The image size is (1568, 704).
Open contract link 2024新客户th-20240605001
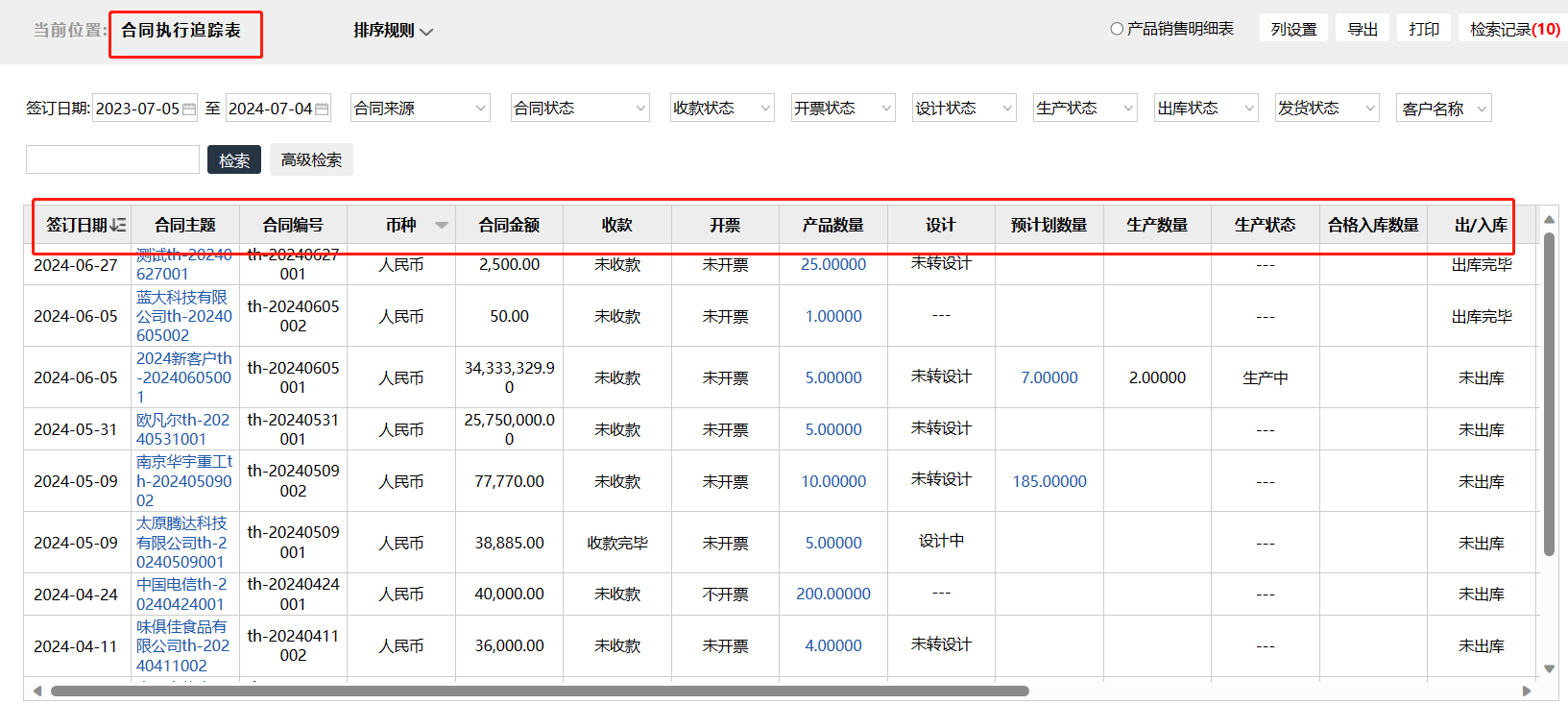tap(184, 377)
